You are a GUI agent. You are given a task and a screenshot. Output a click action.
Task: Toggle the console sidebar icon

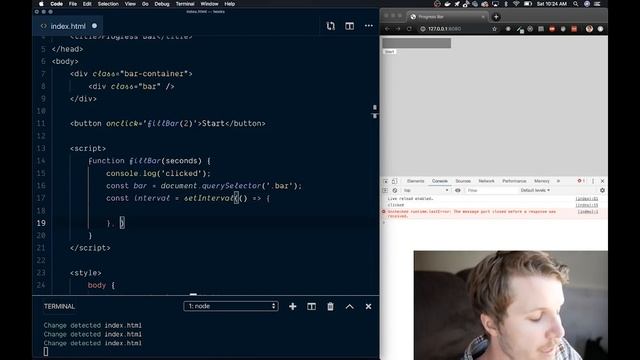[x=385, y=190]
